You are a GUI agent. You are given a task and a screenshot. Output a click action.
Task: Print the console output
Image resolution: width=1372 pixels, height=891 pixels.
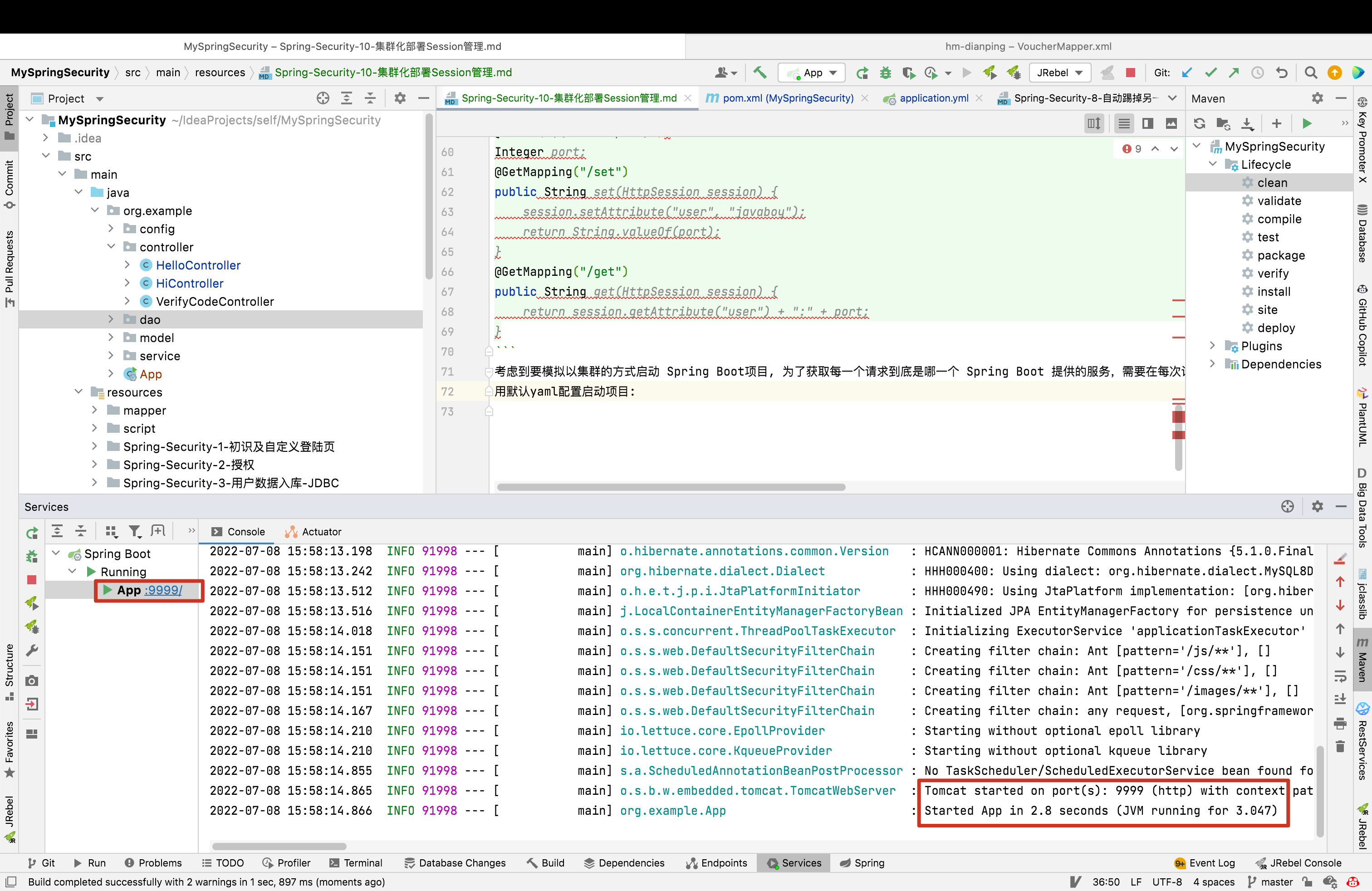point(1340,723)
